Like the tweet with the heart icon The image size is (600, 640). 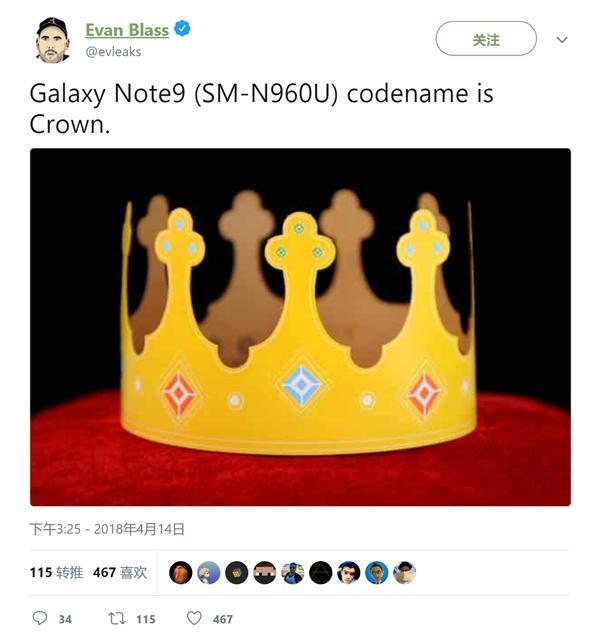194,618
